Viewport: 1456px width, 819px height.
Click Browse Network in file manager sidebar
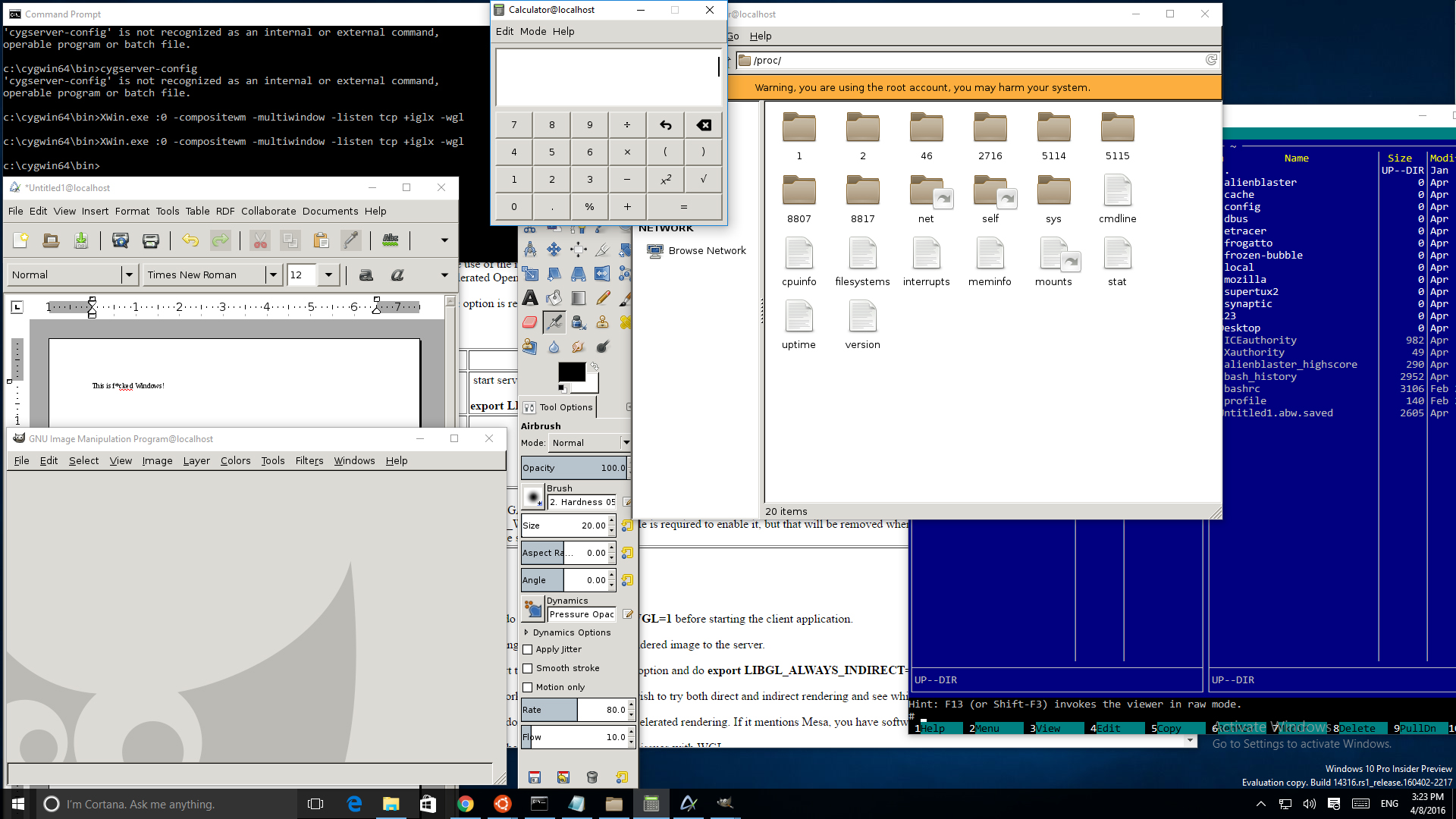coord(706,251)
